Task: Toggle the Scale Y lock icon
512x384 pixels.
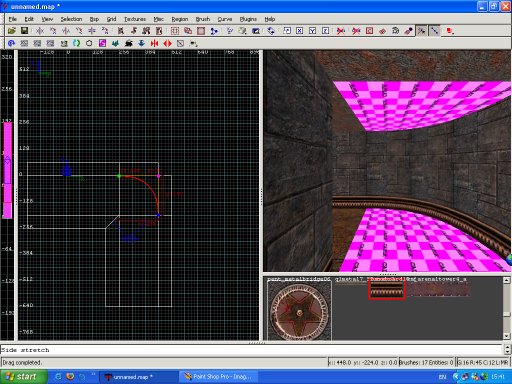Action: click(x=312, y=31)
